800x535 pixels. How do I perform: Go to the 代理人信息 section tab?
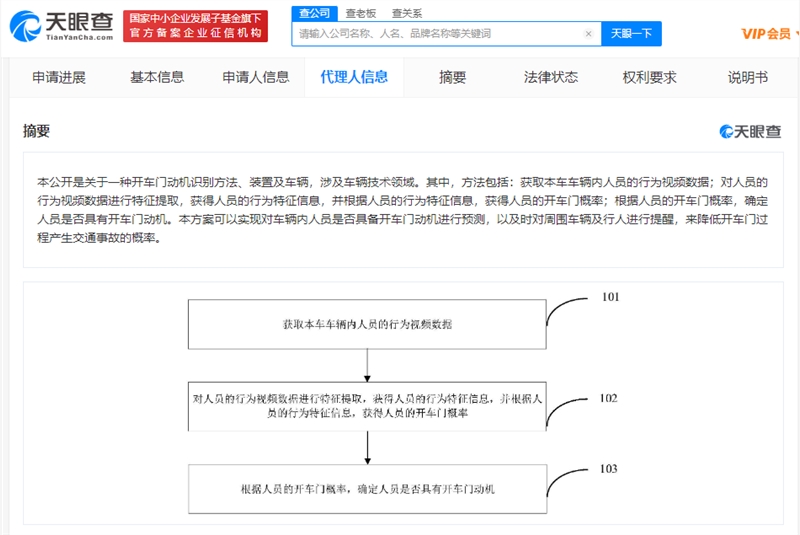click(x=354, y=77)
